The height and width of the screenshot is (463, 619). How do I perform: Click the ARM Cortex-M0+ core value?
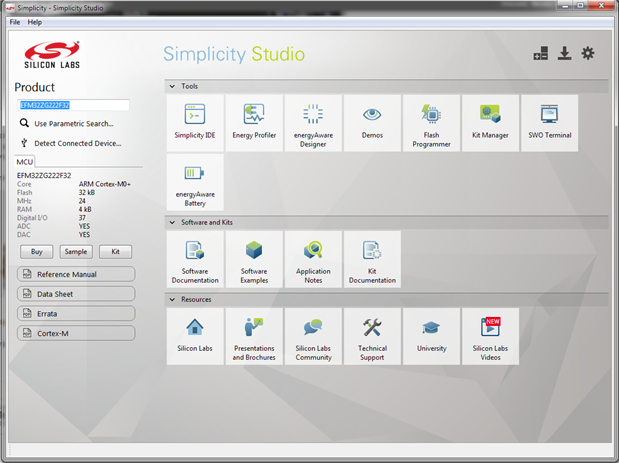point(105,184)
